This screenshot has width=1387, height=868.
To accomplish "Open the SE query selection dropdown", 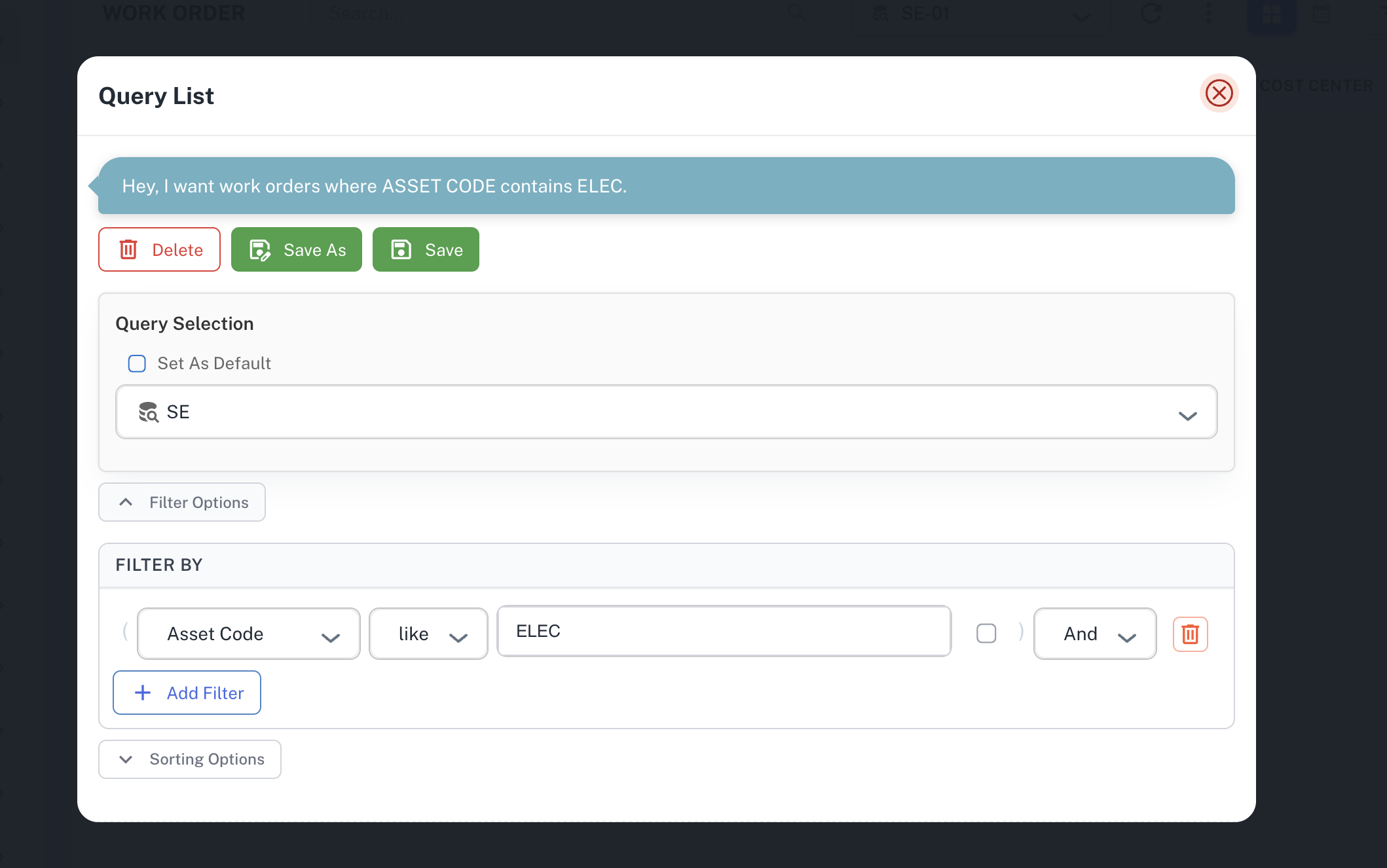I will 667,412.
